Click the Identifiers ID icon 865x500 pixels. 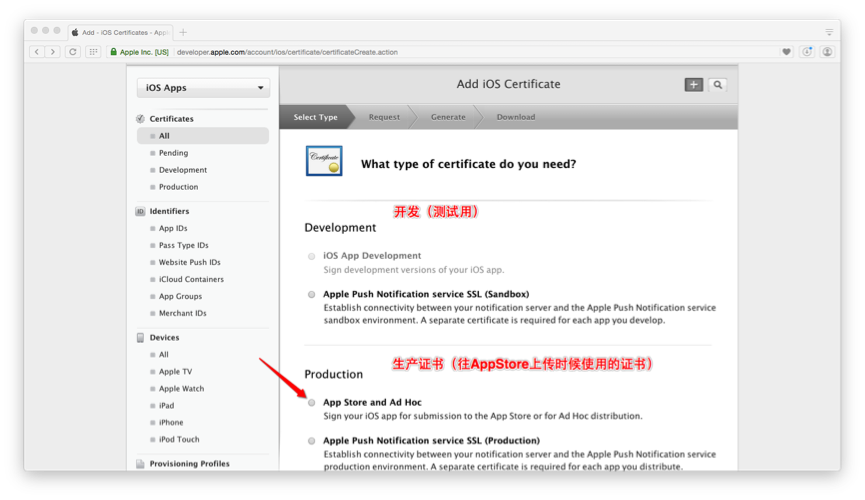coord(140,211)
